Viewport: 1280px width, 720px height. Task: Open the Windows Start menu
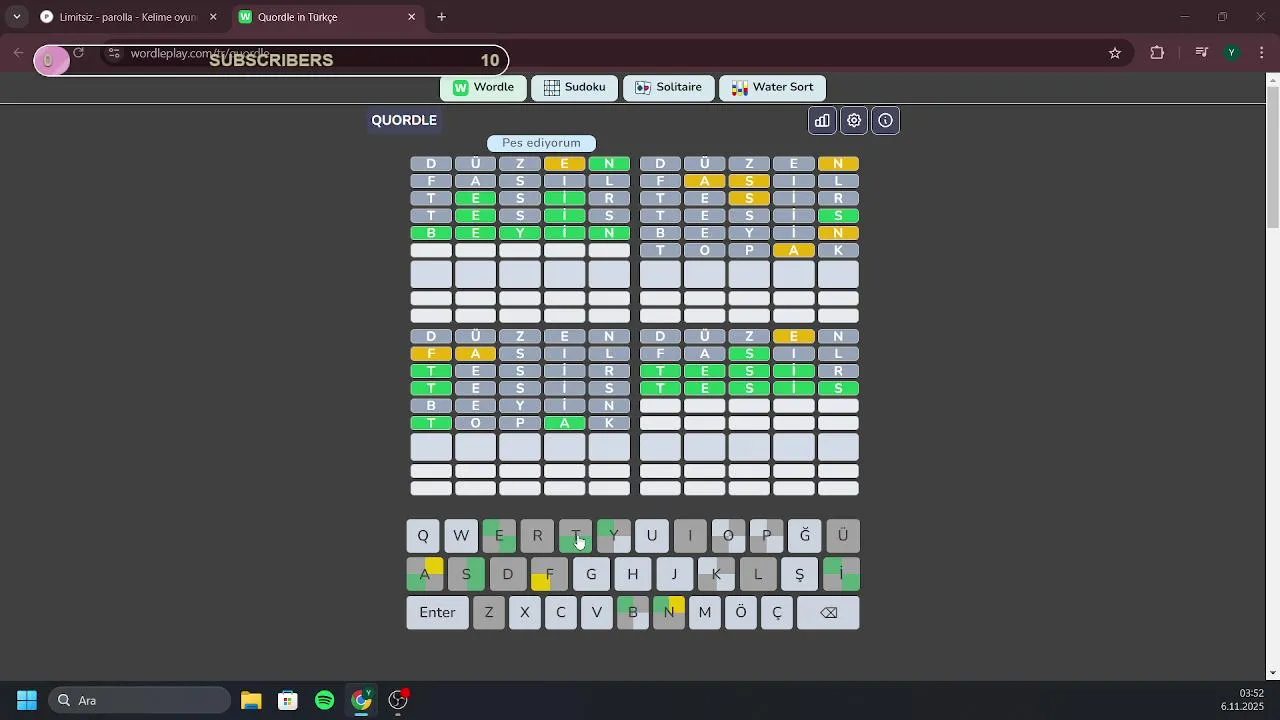27,700
